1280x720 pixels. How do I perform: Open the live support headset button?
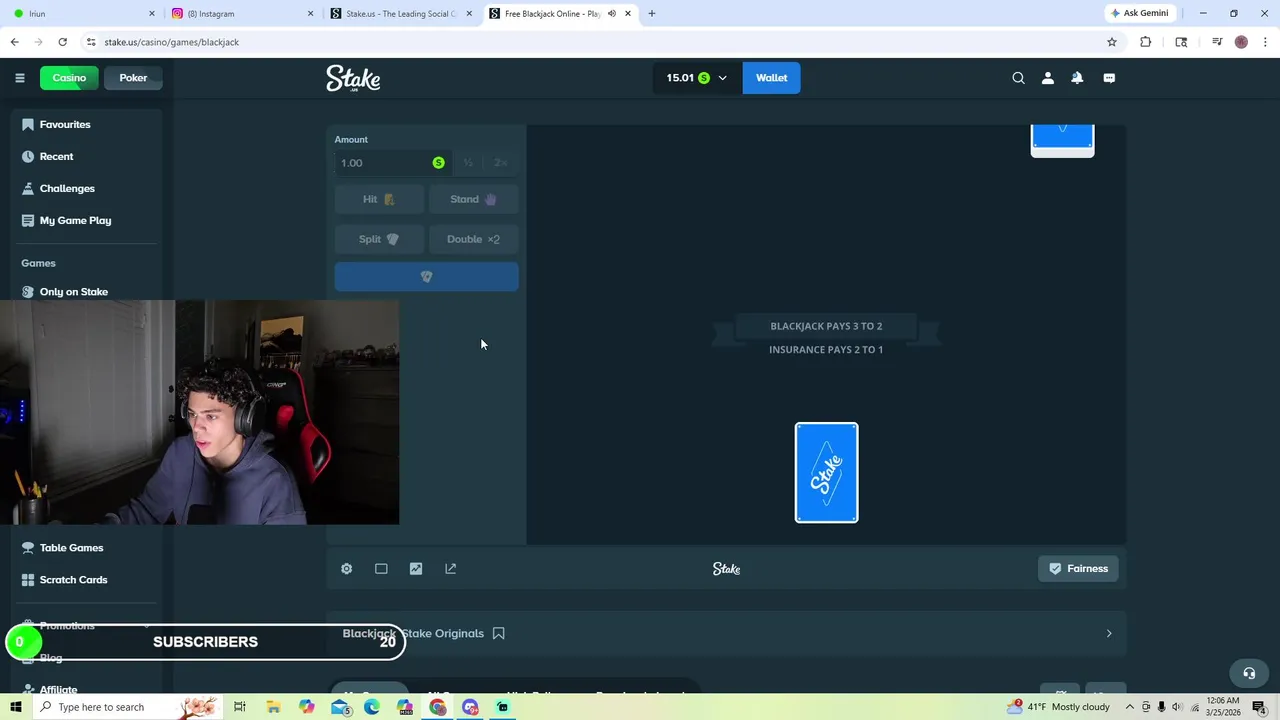coord(1248,673)
